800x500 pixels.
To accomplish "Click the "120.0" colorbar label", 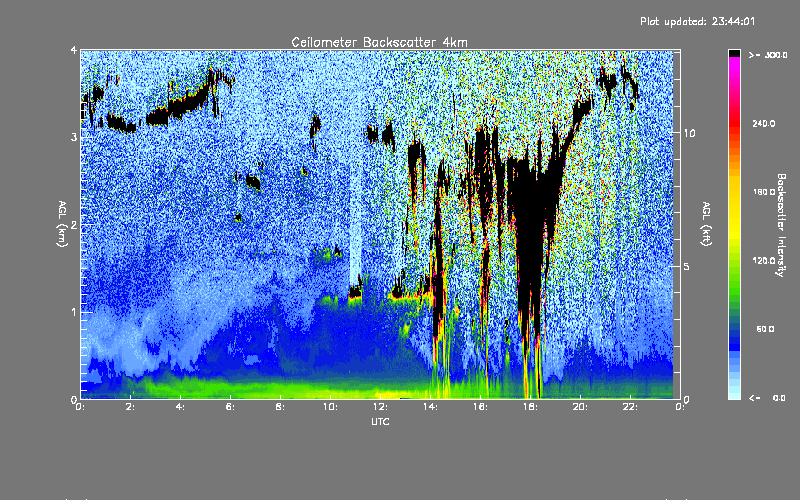I will point(764,260).
